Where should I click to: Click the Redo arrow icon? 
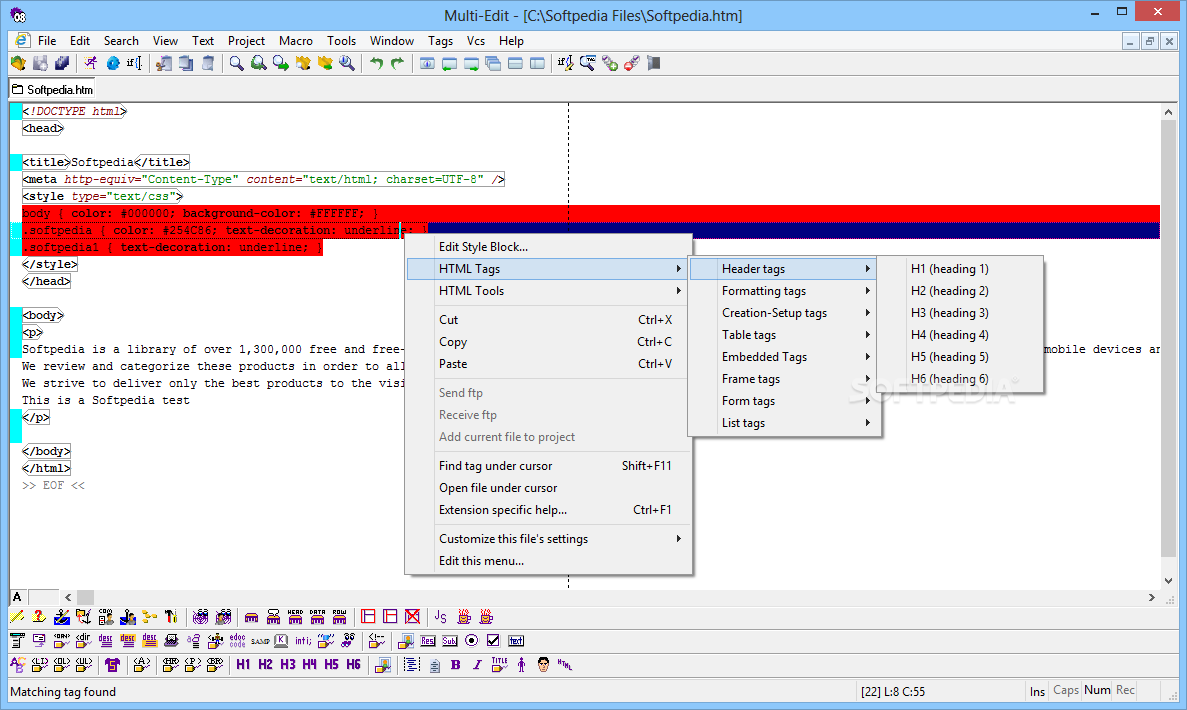pyautogui.click(x=397, y=64)
